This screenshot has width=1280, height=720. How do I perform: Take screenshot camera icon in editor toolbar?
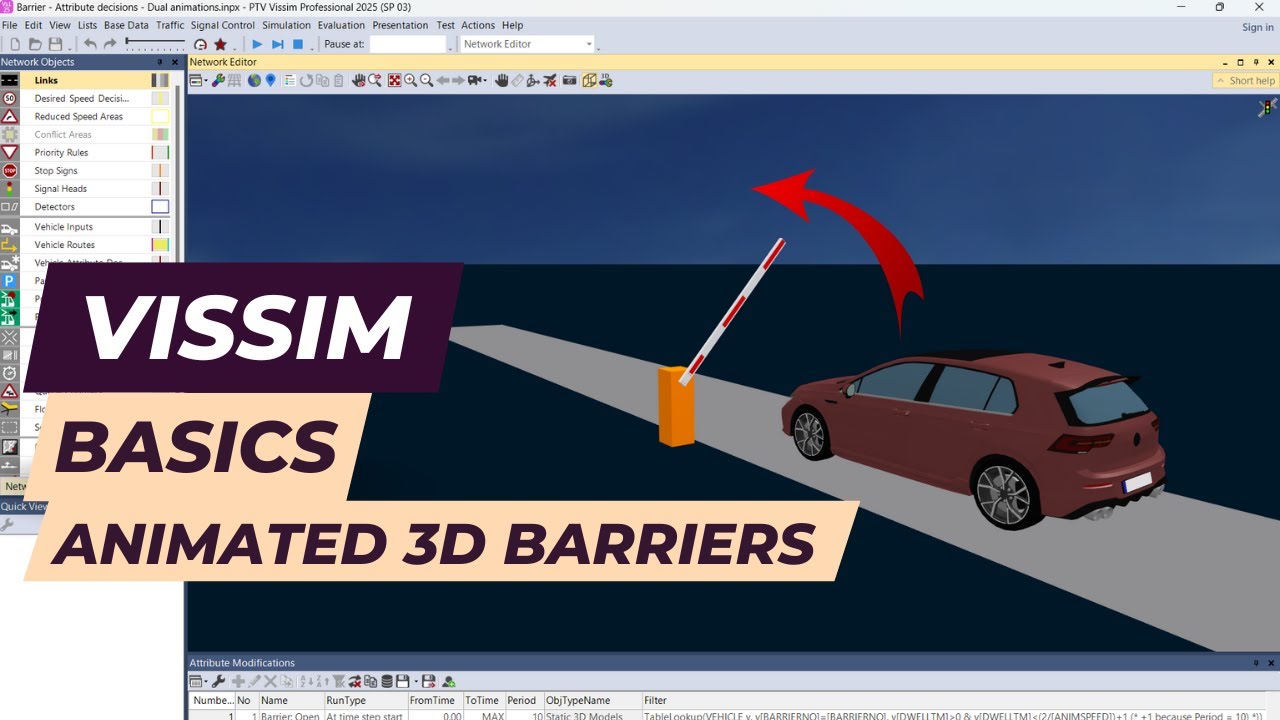click(x=569, y=81)
